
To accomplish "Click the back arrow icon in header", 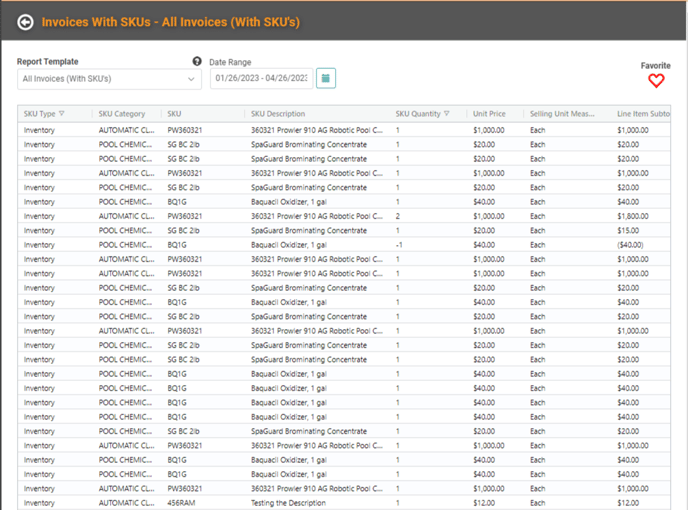I will tap(25, 21).
